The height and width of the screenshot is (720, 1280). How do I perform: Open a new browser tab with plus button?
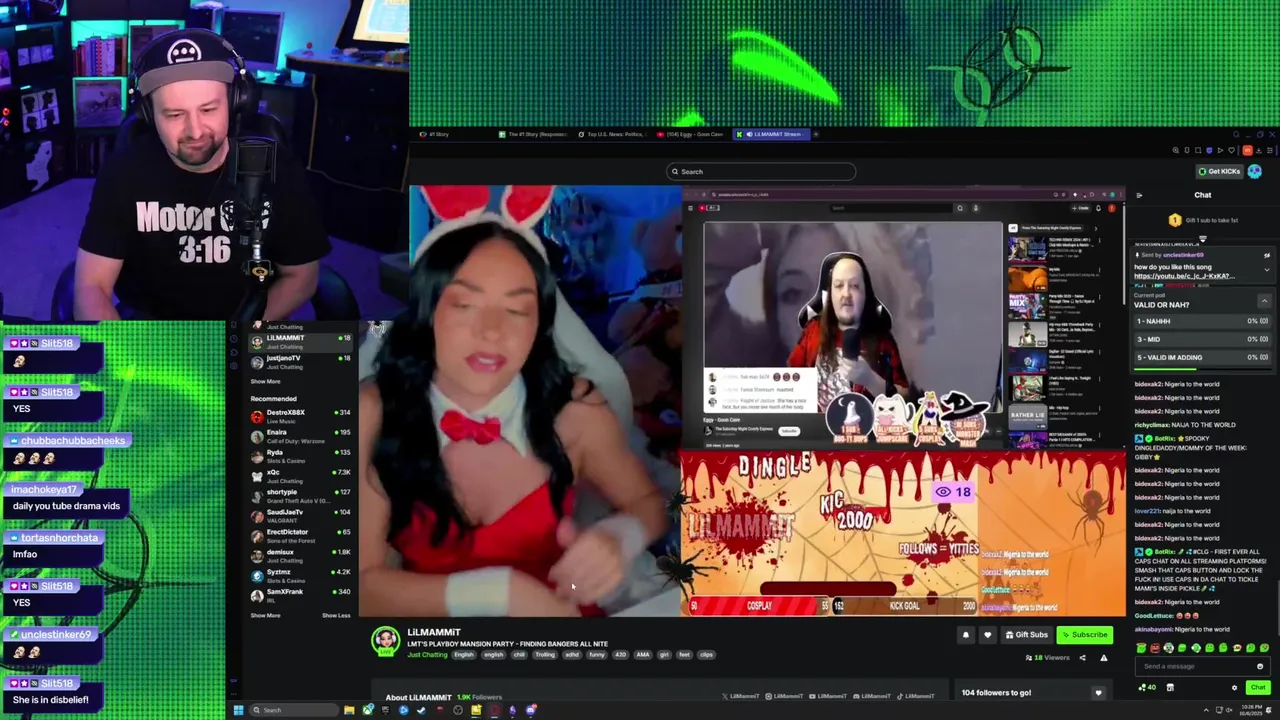pyautogui.click(x=816, y=134)
